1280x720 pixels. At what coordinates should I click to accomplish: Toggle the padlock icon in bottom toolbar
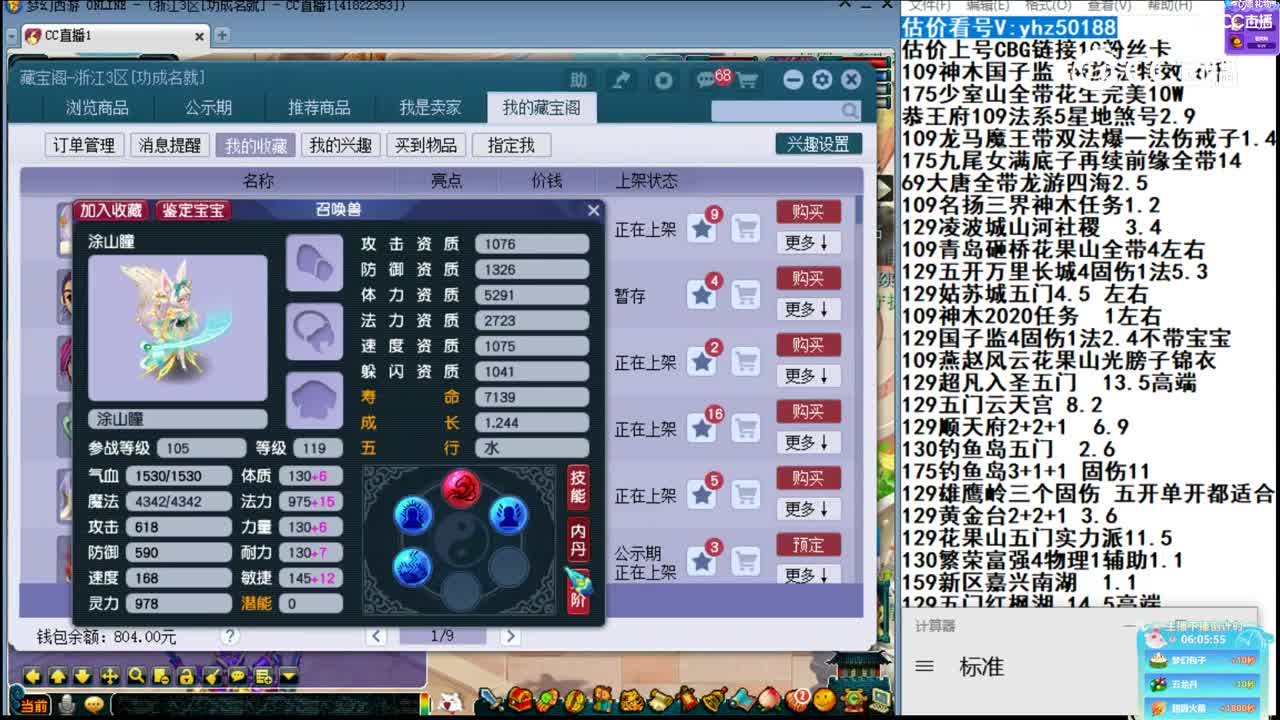(x=186, y=676)
